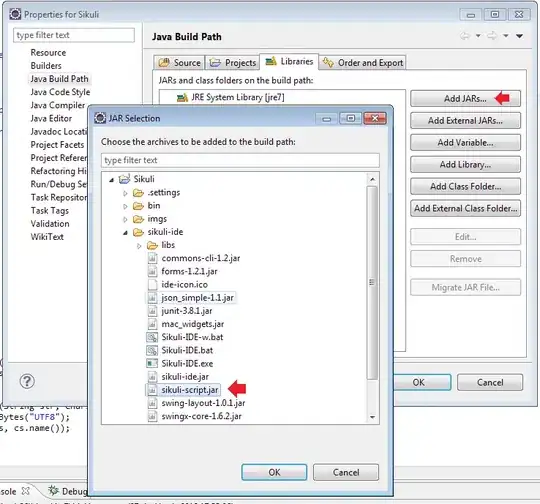
Task: Click the forms-1.2.1.jar file icon
Action: (152, 271)
